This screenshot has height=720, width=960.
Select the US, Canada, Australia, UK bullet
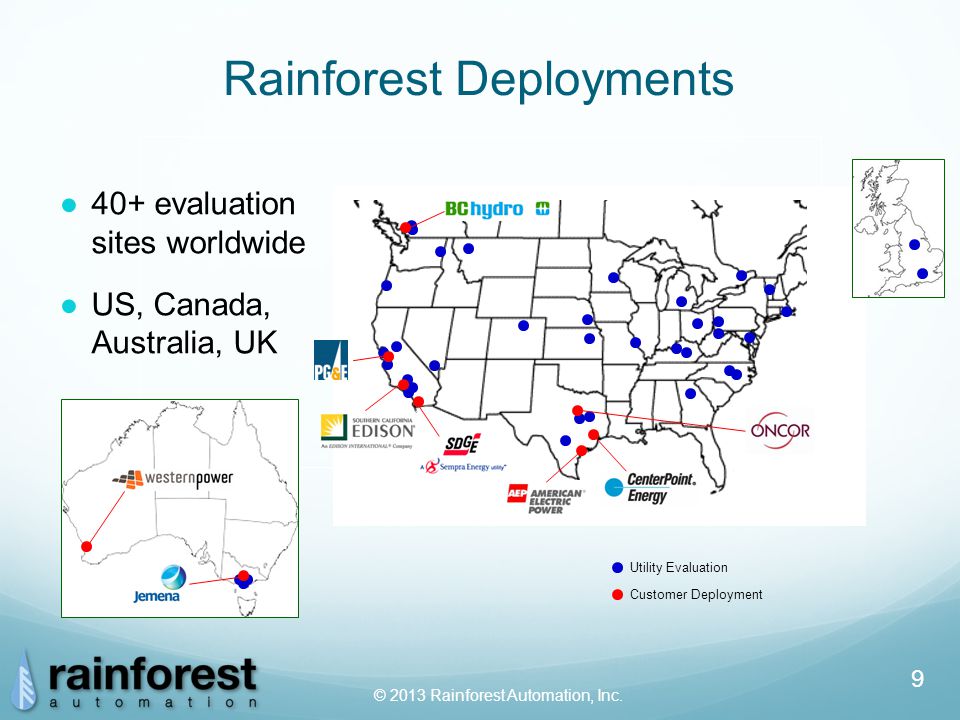184,323
